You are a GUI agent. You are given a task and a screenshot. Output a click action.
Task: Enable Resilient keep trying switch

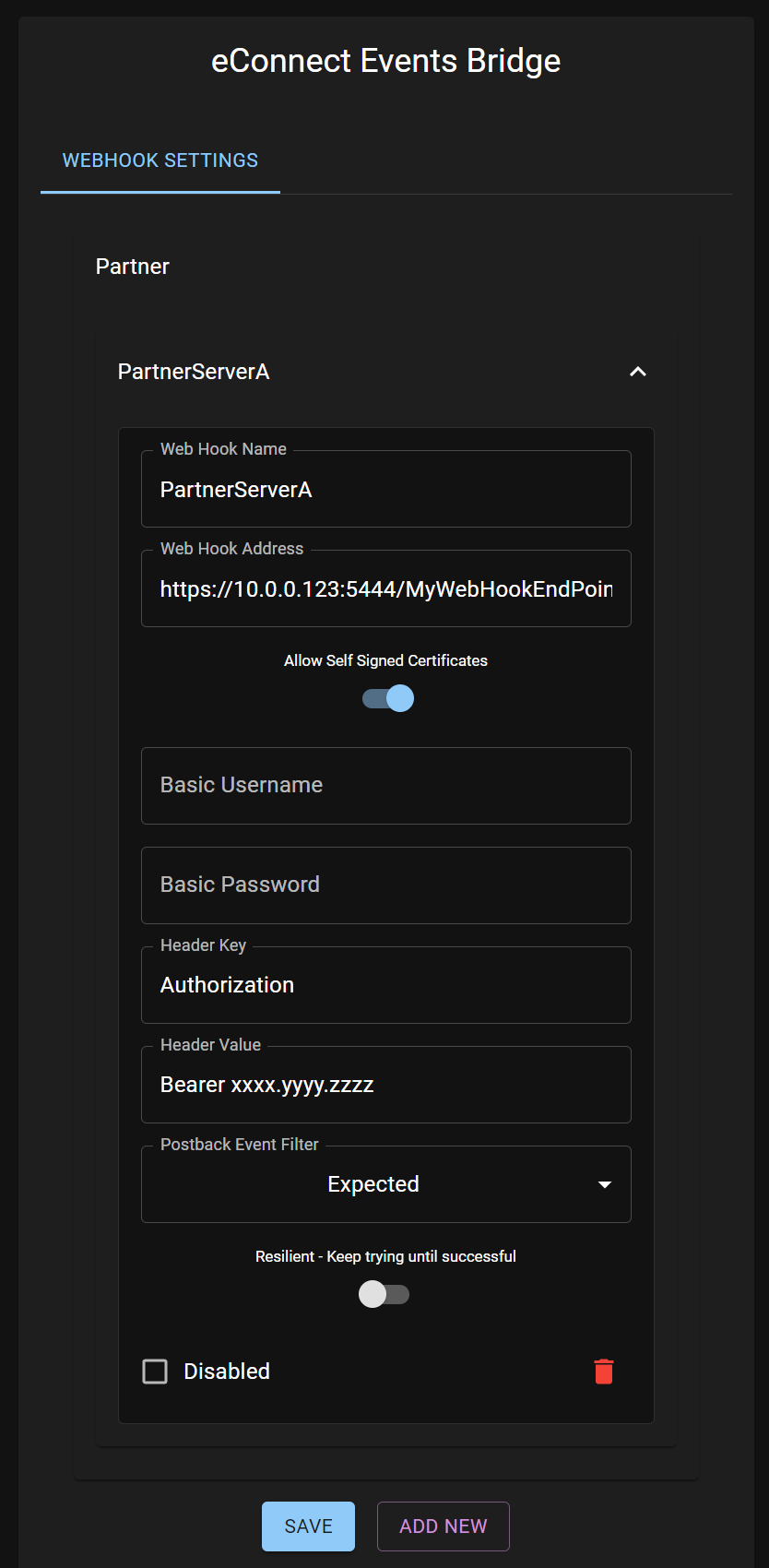point(384,1294)
